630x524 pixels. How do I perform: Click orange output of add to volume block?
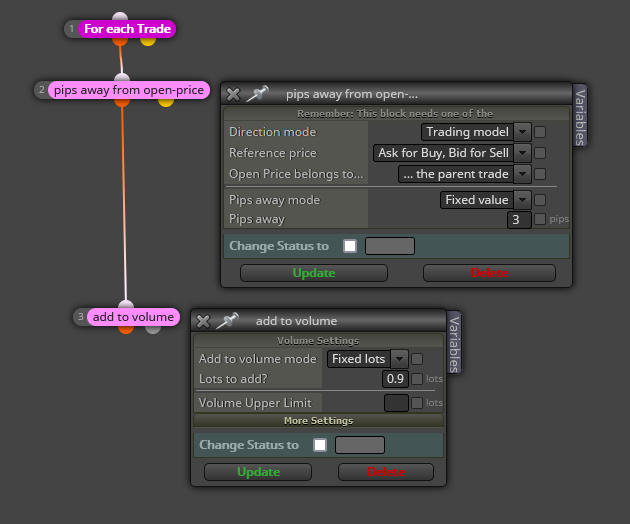[x=126, y=329]
